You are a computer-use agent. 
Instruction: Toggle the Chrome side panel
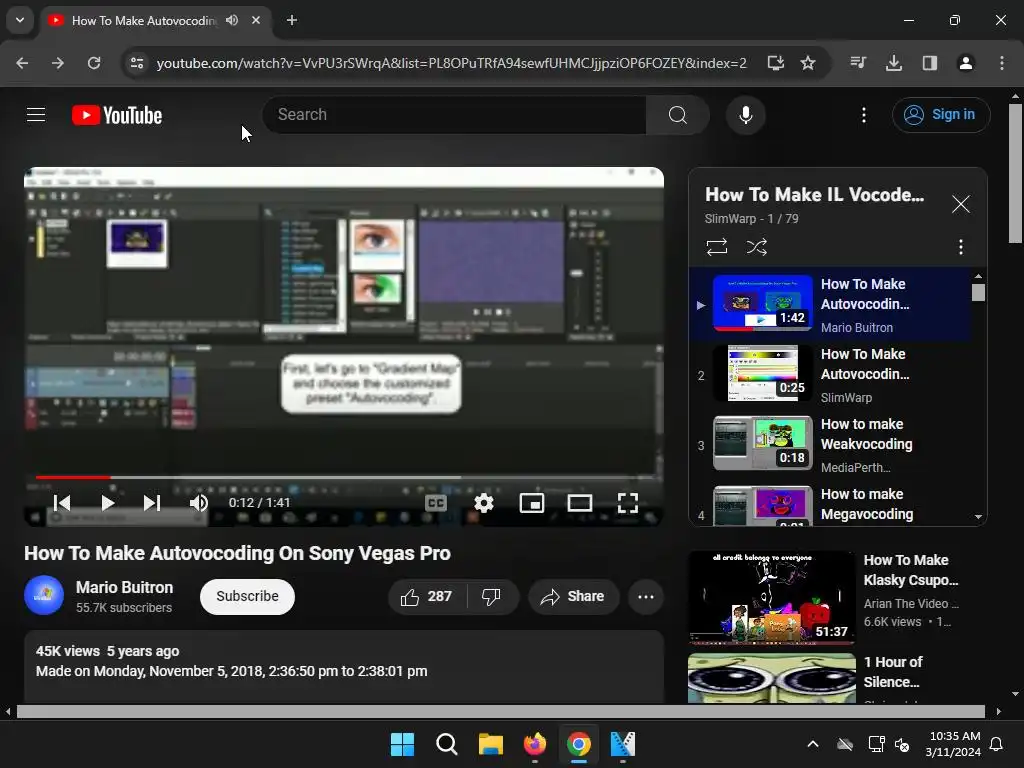929,63
